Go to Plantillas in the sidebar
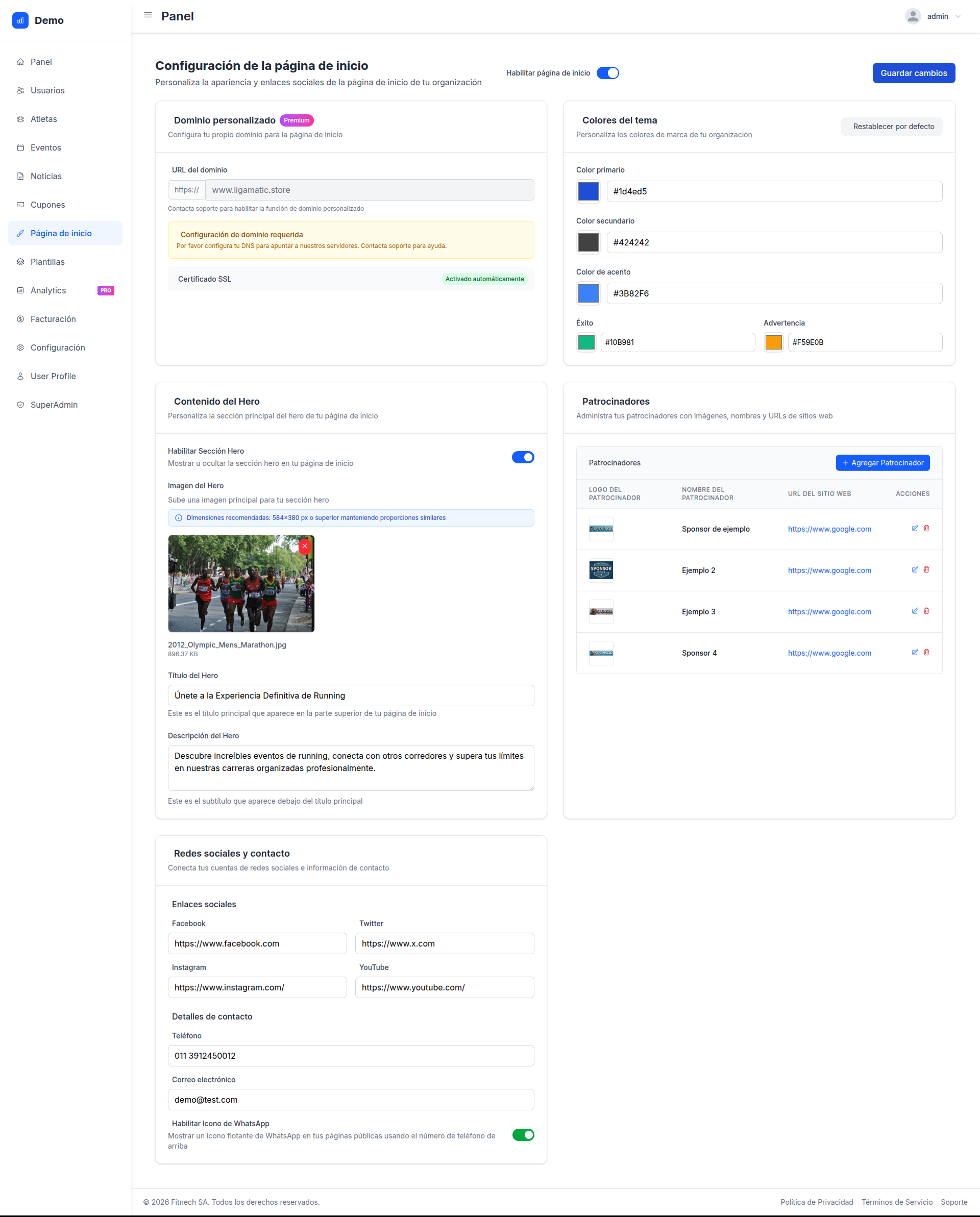The width and height of the screenshot is (980, 1217). tap(47, 262)
